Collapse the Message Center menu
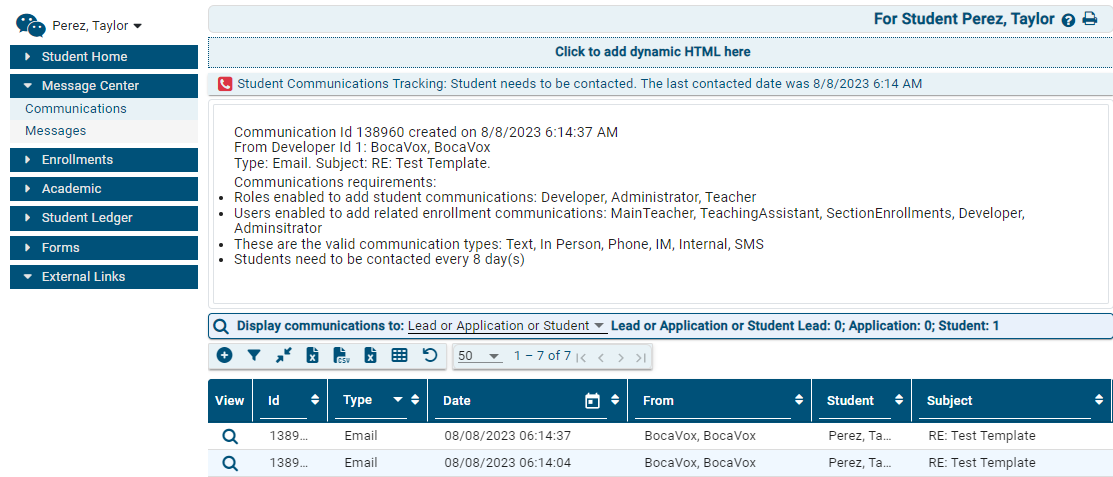This screenshot has width=1113, height=477. click(104, 86)
